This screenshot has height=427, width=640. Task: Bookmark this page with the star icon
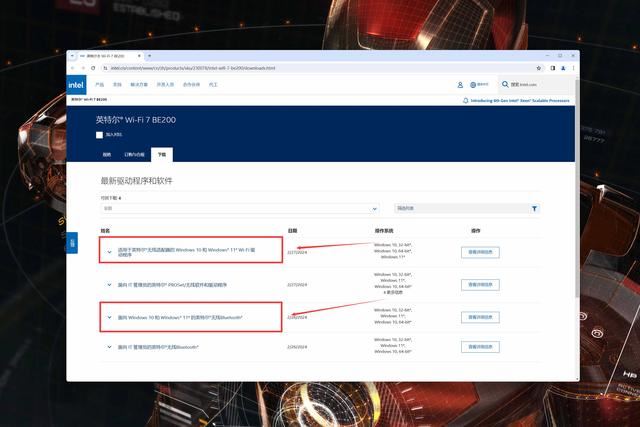pos(540,68)
